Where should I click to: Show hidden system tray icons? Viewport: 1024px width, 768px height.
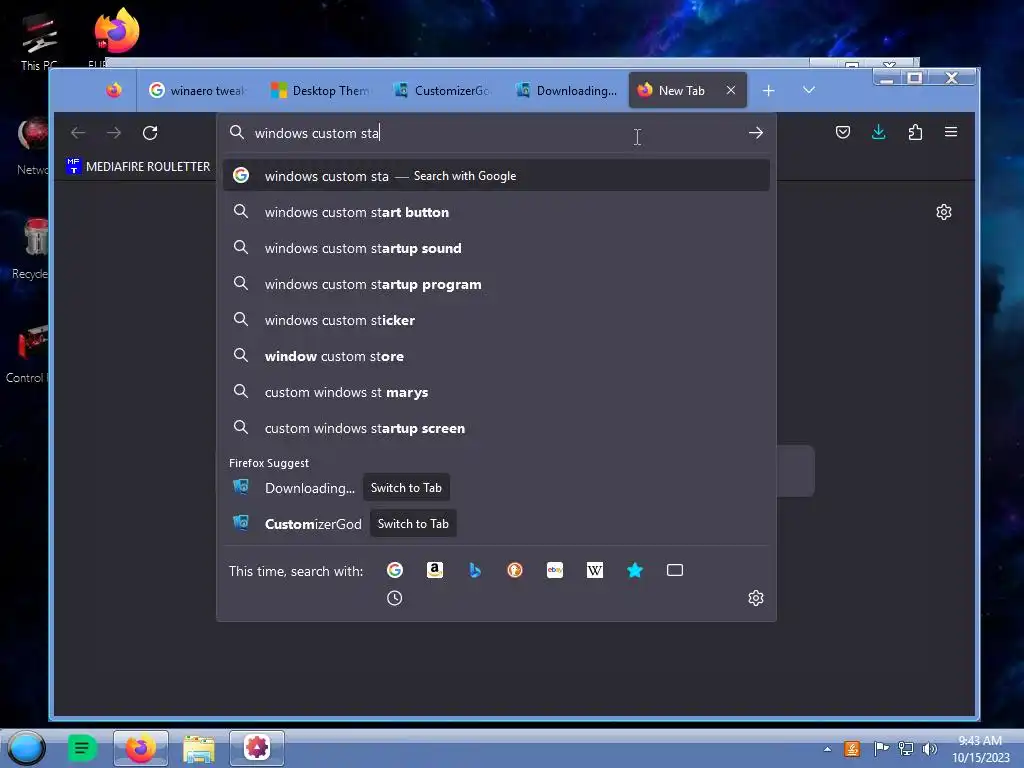827,749
